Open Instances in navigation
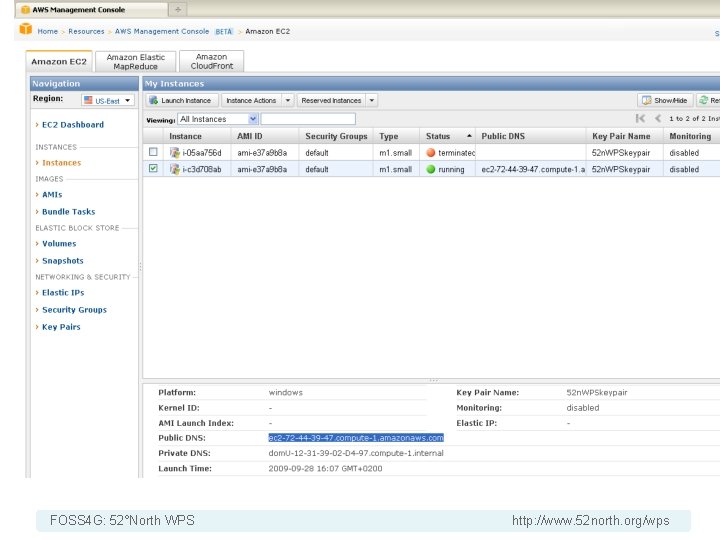Viewport: 720px width, 540px height. tap(62, 163)
